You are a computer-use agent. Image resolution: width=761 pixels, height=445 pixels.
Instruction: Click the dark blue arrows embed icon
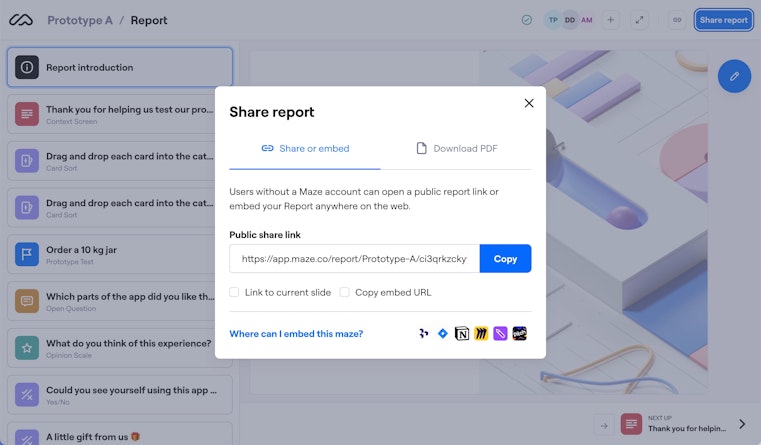pyautogui.click(x=424, y=333)
